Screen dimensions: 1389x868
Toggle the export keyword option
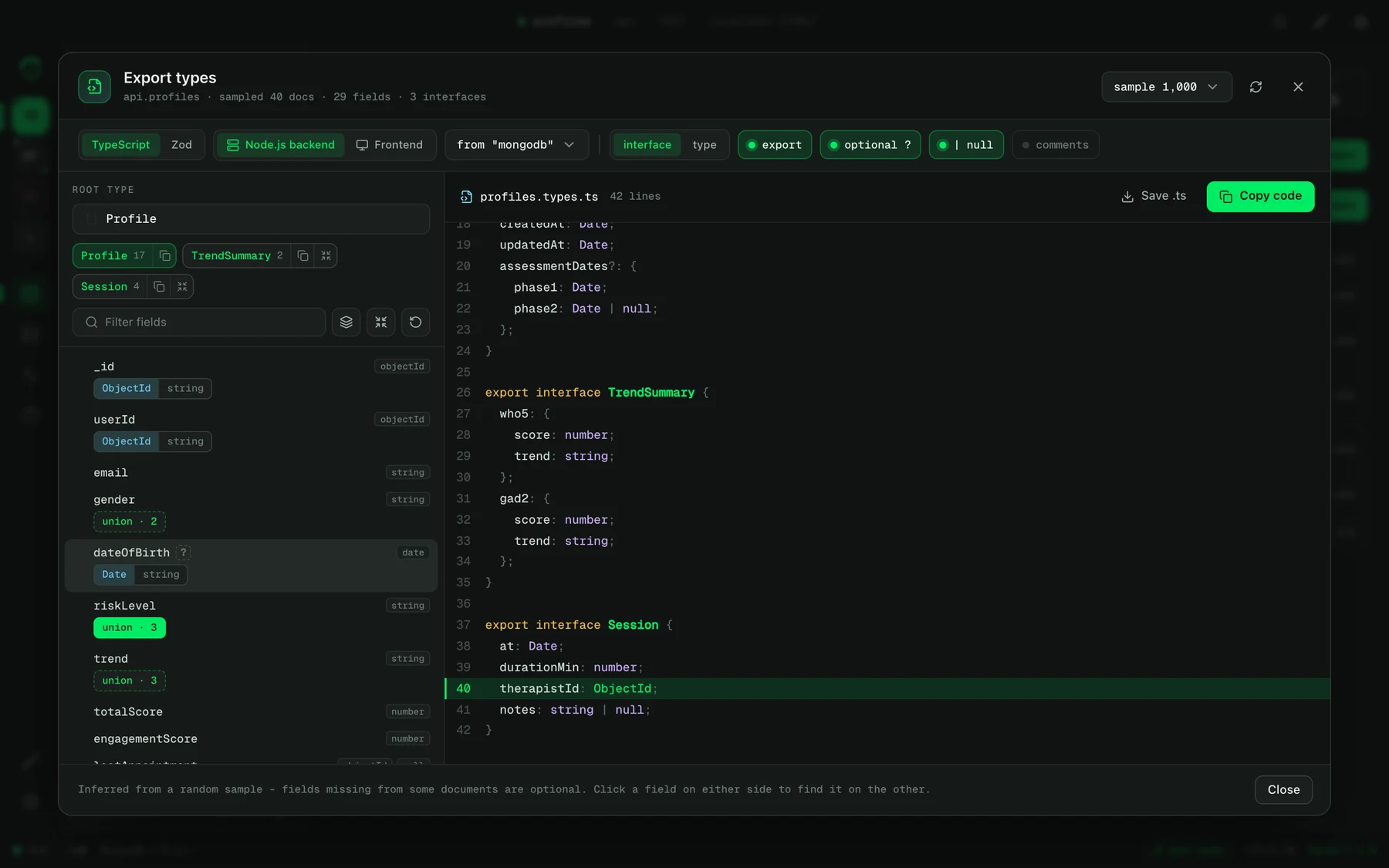[x=775, y=145]
